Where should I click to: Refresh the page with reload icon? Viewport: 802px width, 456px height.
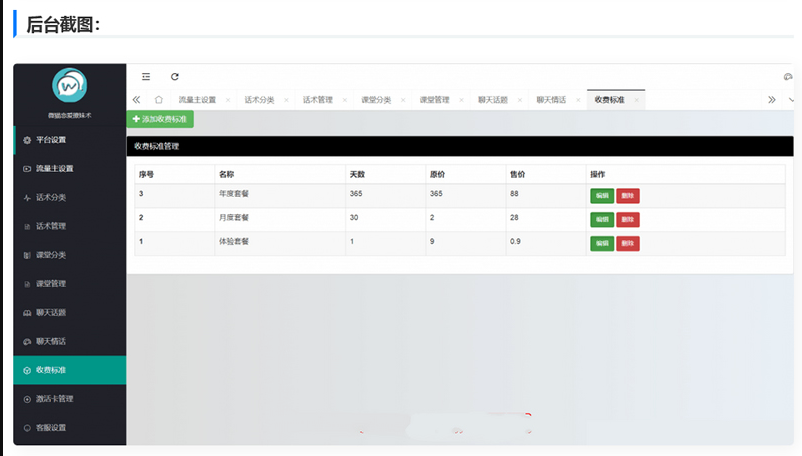click(174, 77)
